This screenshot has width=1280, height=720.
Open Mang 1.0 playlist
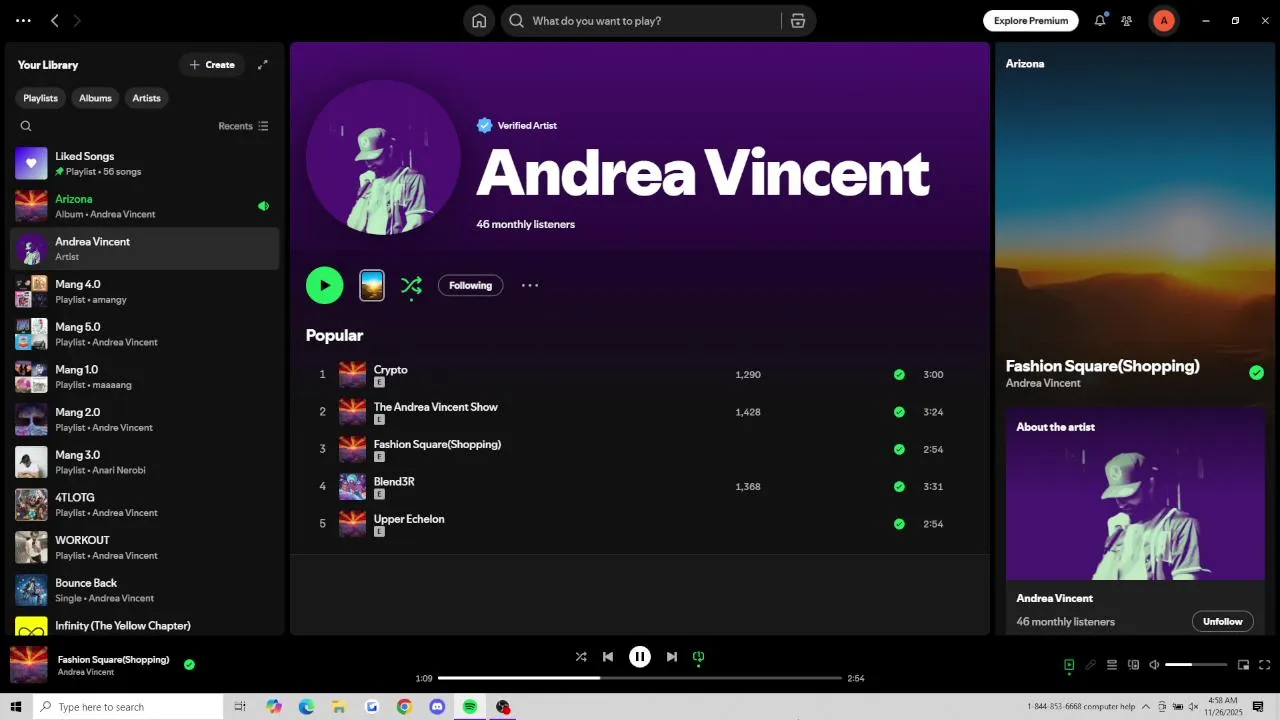click(x=145, y=377)
